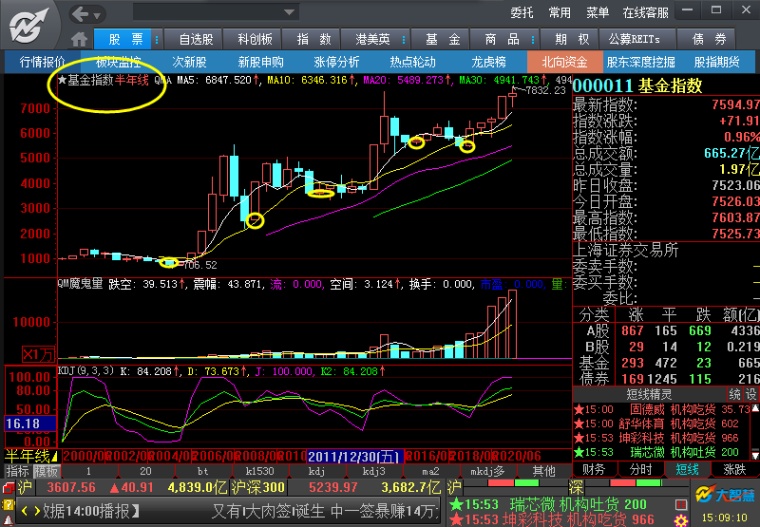Viewport: 760px width, 527px height.
Task: Open the 热点轮动 sub-tab
Action: pyautogui.click(x=412, y=62)
